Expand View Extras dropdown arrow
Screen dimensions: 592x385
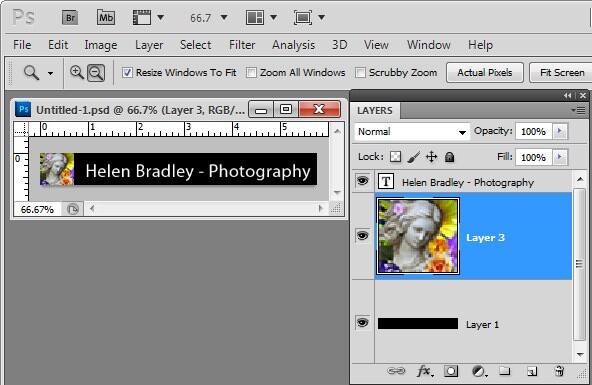click(x=160, y=17)
